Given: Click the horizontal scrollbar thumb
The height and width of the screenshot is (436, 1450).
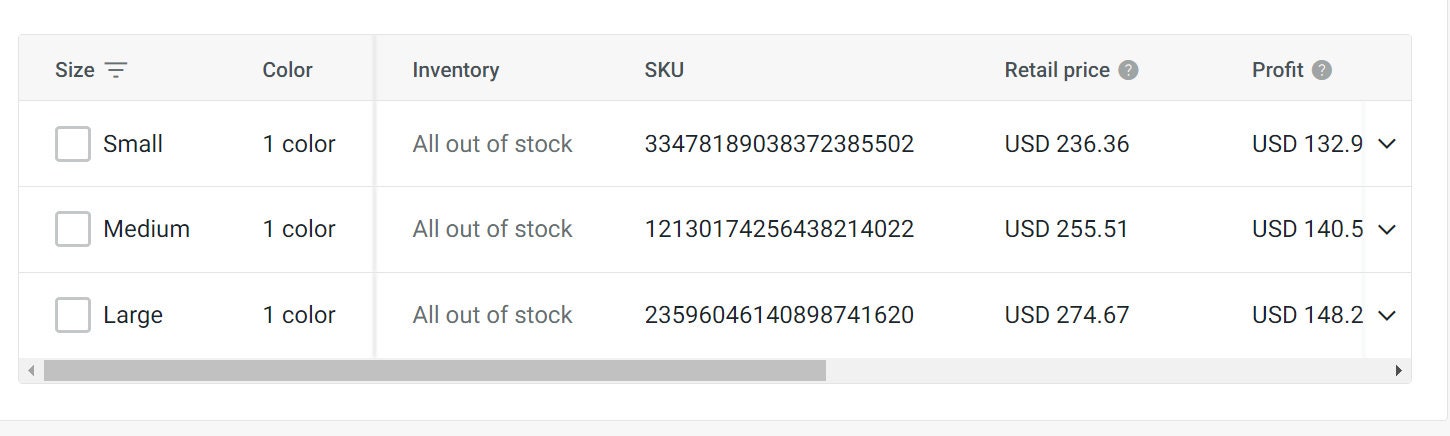Looking at the screenshot, I should 435,371.
